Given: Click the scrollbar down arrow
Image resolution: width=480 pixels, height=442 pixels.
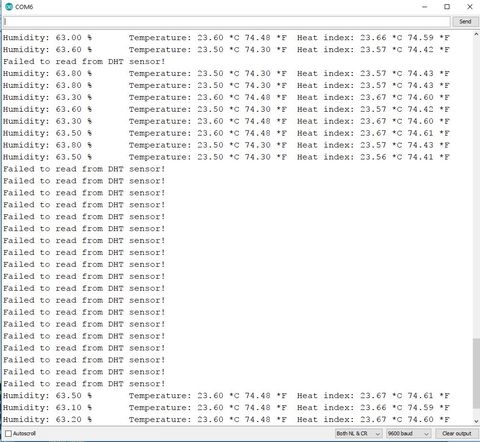Looking at the screenshot, I should pyautogui.click(x=476, y=421).
